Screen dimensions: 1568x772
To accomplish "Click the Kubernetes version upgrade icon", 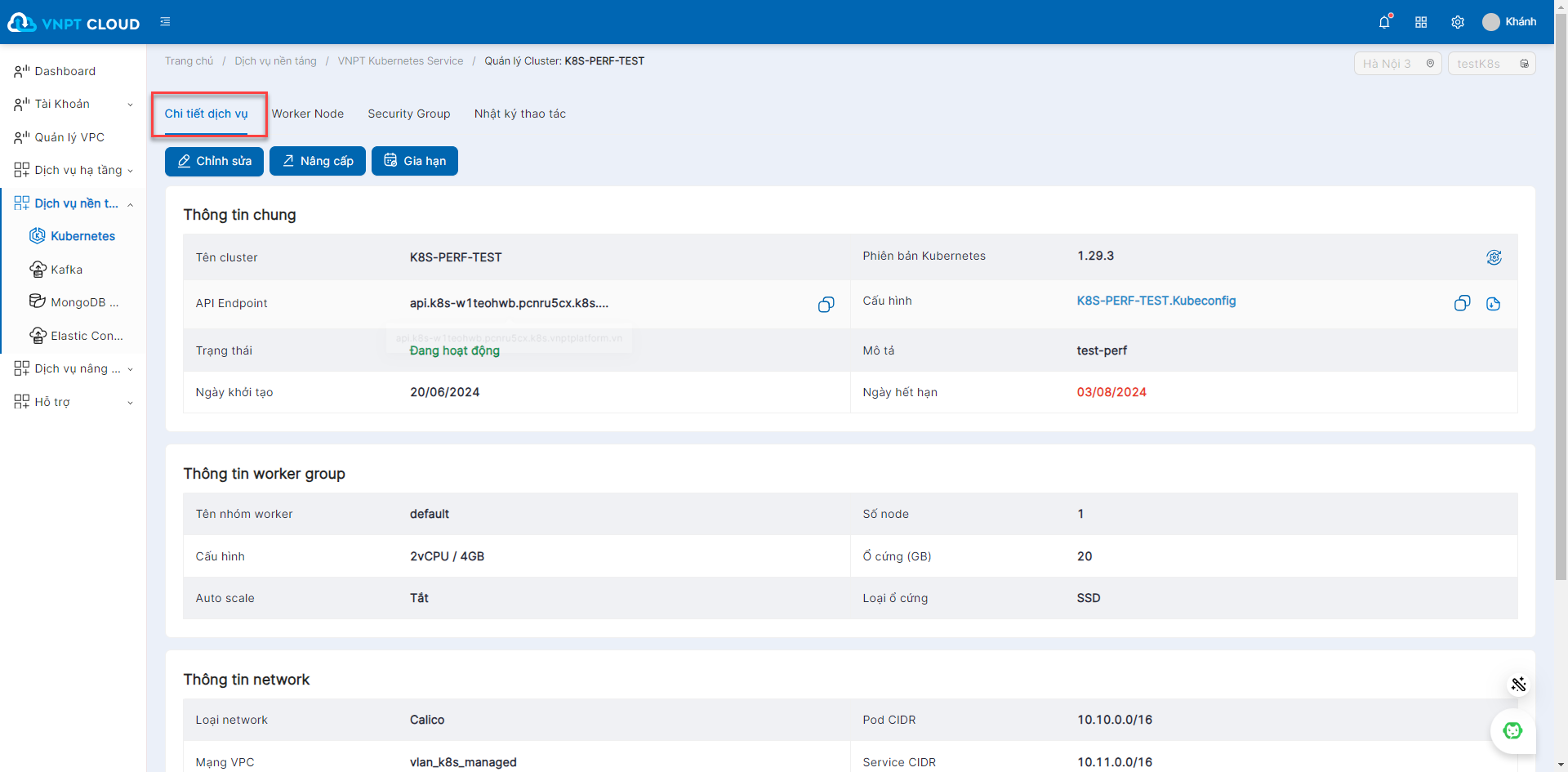I will coord(1494,257).
